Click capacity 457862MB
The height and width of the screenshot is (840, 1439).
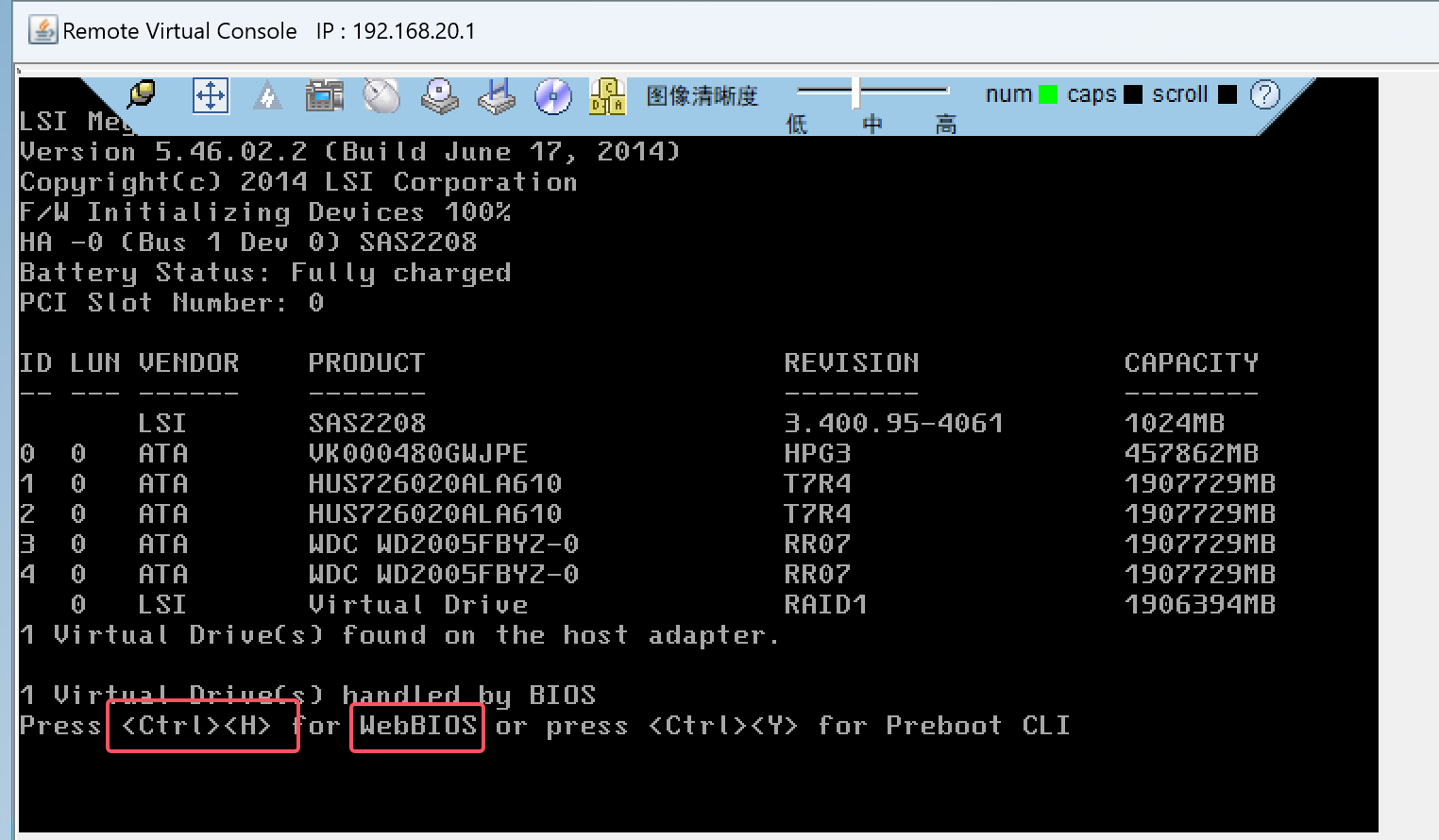tap(1192, 454)
